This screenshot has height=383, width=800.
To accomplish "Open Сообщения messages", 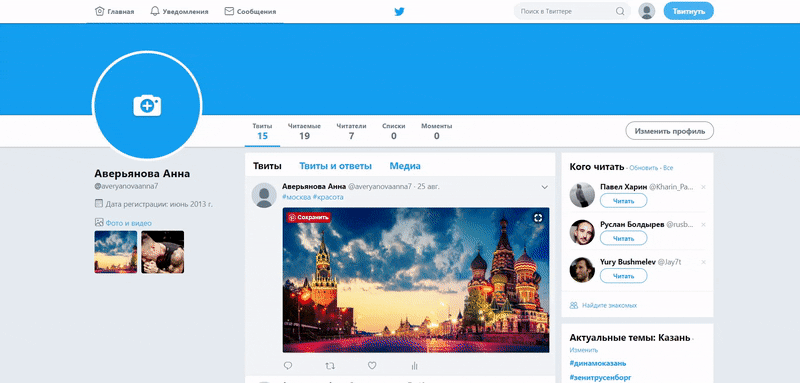I will pyautogui.click(x=251, y=11).
